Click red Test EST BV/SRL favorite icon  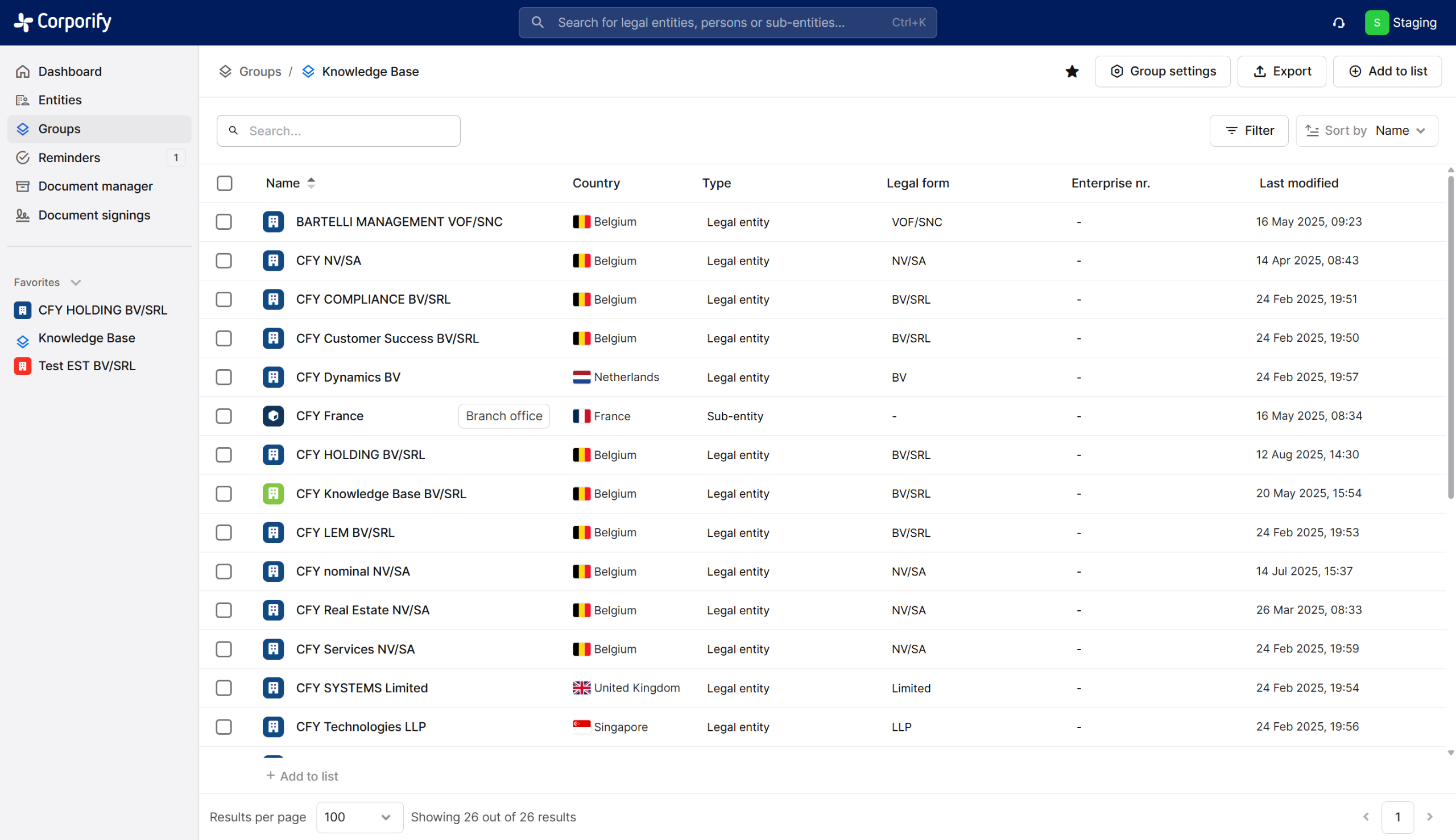pyautogui.click(x=23, y=366)
